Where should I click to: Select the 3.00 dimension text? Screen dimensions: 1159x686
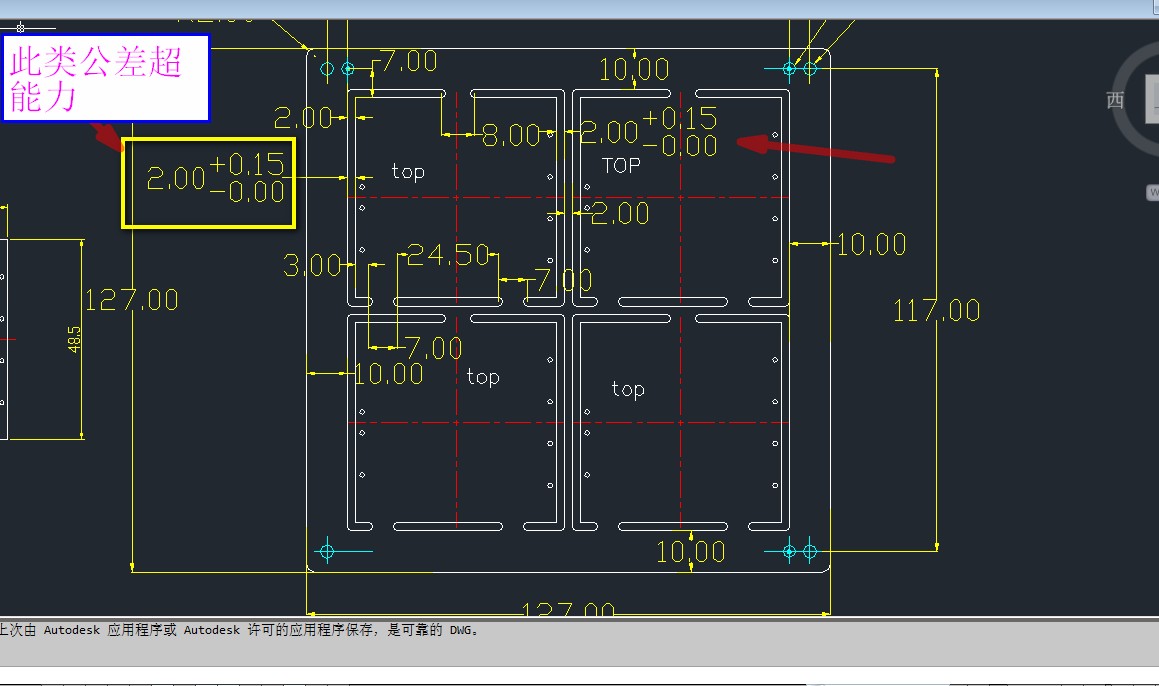click(x=312, y=265)
